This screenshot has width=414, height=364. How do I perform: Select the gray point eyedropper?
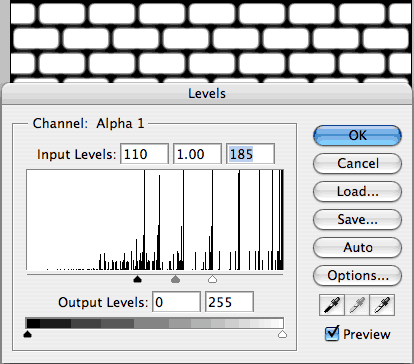357,305
